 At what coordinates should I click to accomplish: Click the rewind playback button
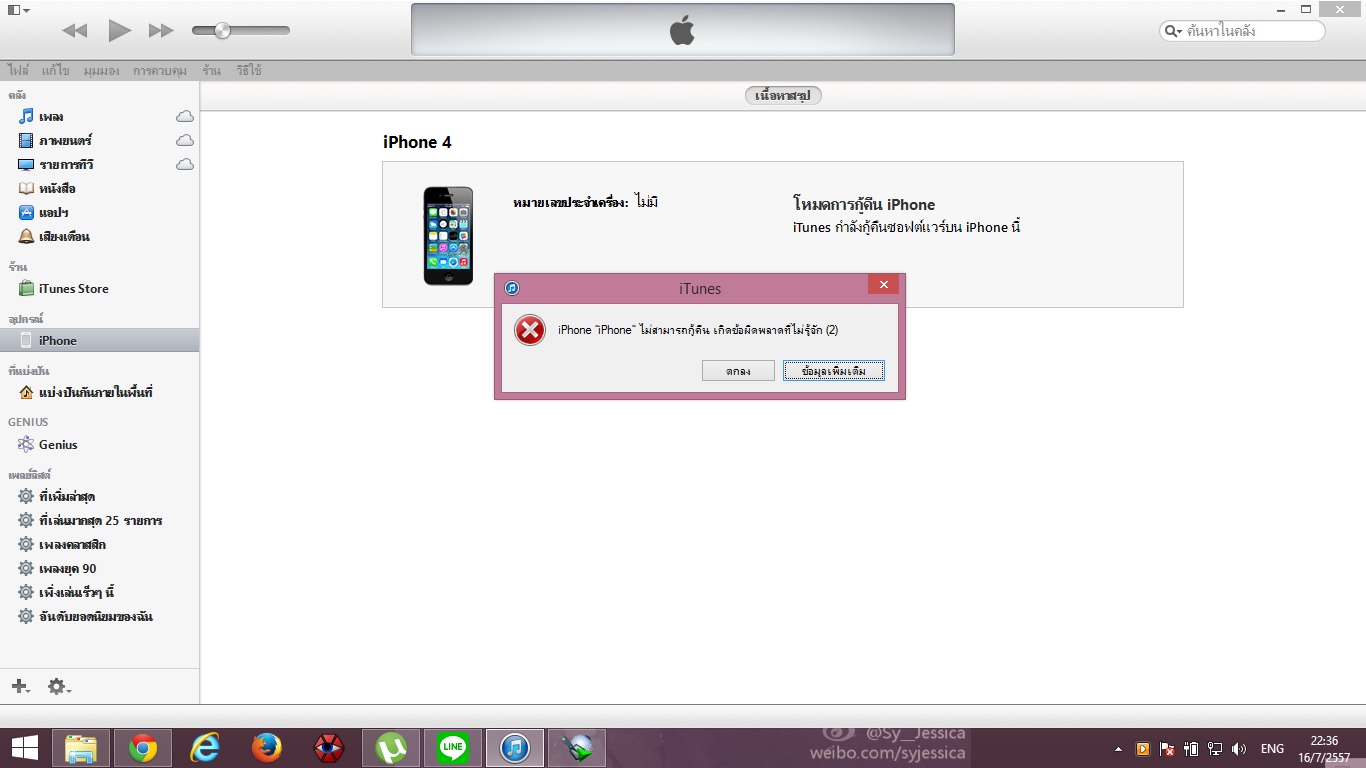[x=75, y=31]
